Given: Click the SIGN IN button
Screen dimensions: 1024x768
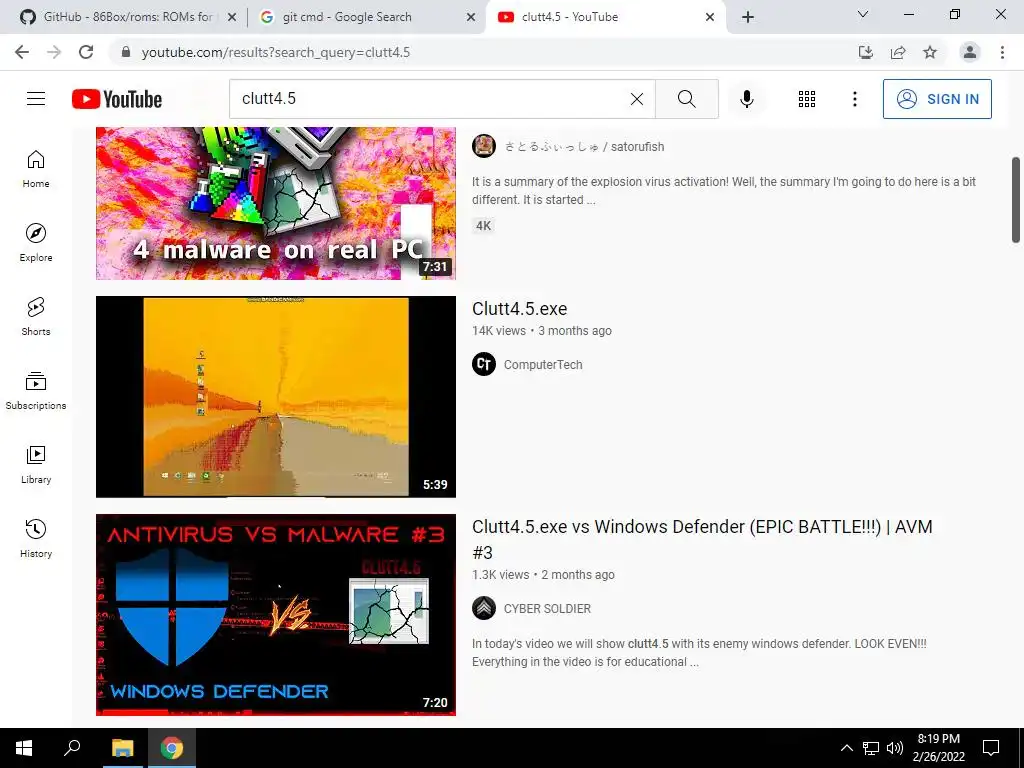Looking at the screenshot, I should click(937, 99).
